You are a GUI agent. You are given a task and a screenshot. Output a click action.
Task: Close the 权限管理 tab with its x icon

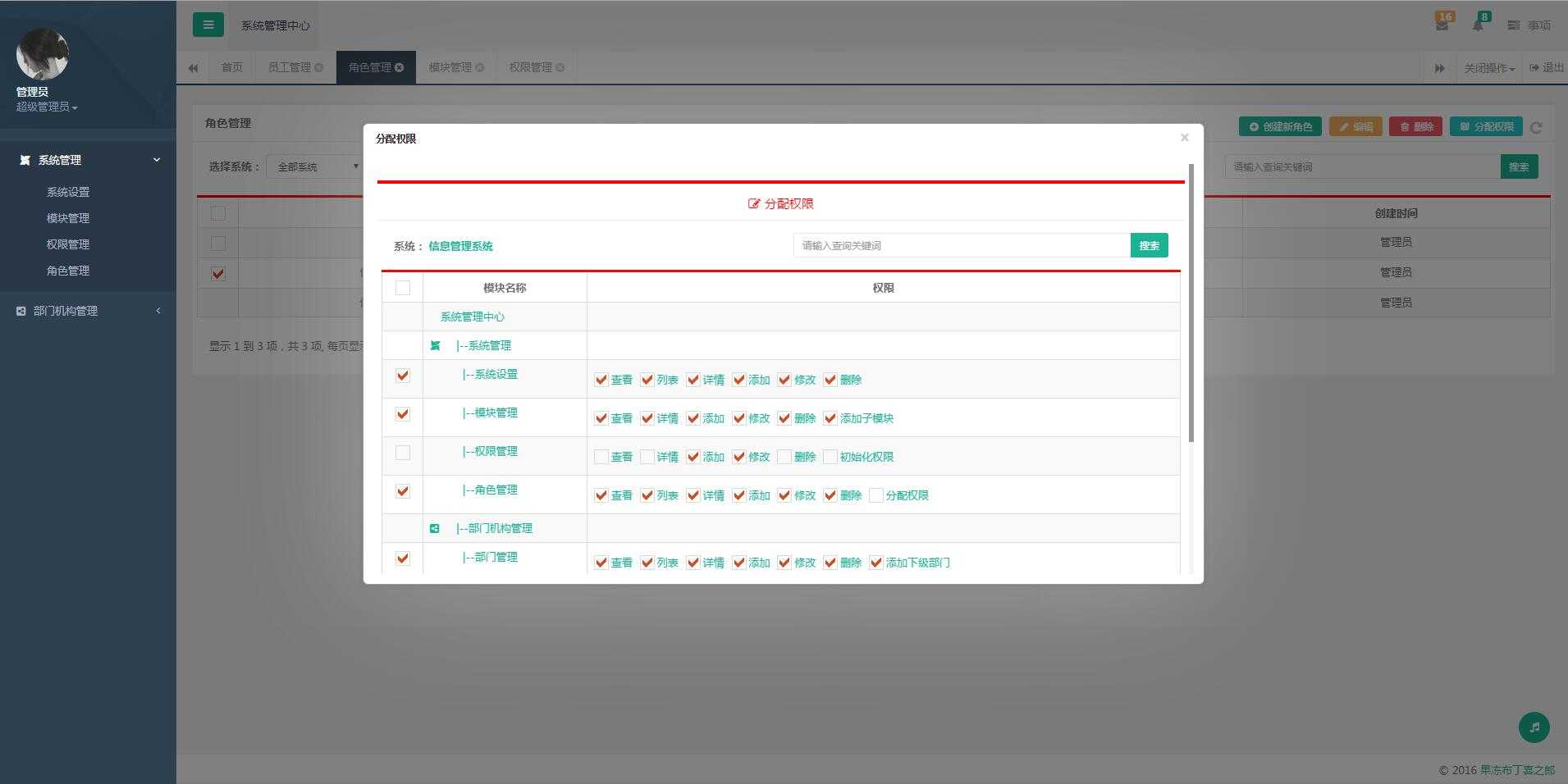(x=560, y=67)
